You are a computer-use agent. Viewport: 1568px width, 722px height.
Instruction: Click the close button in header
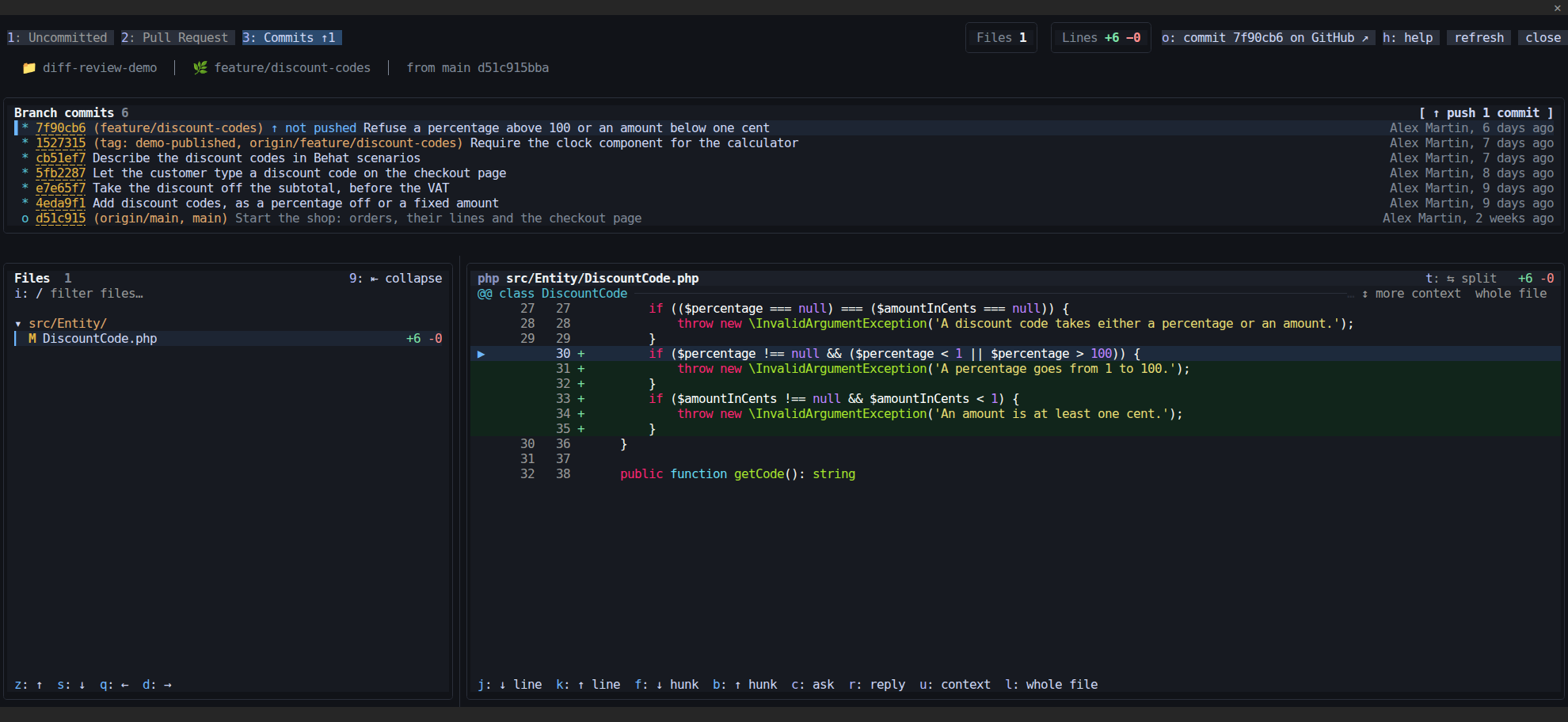pos(1543,38)
